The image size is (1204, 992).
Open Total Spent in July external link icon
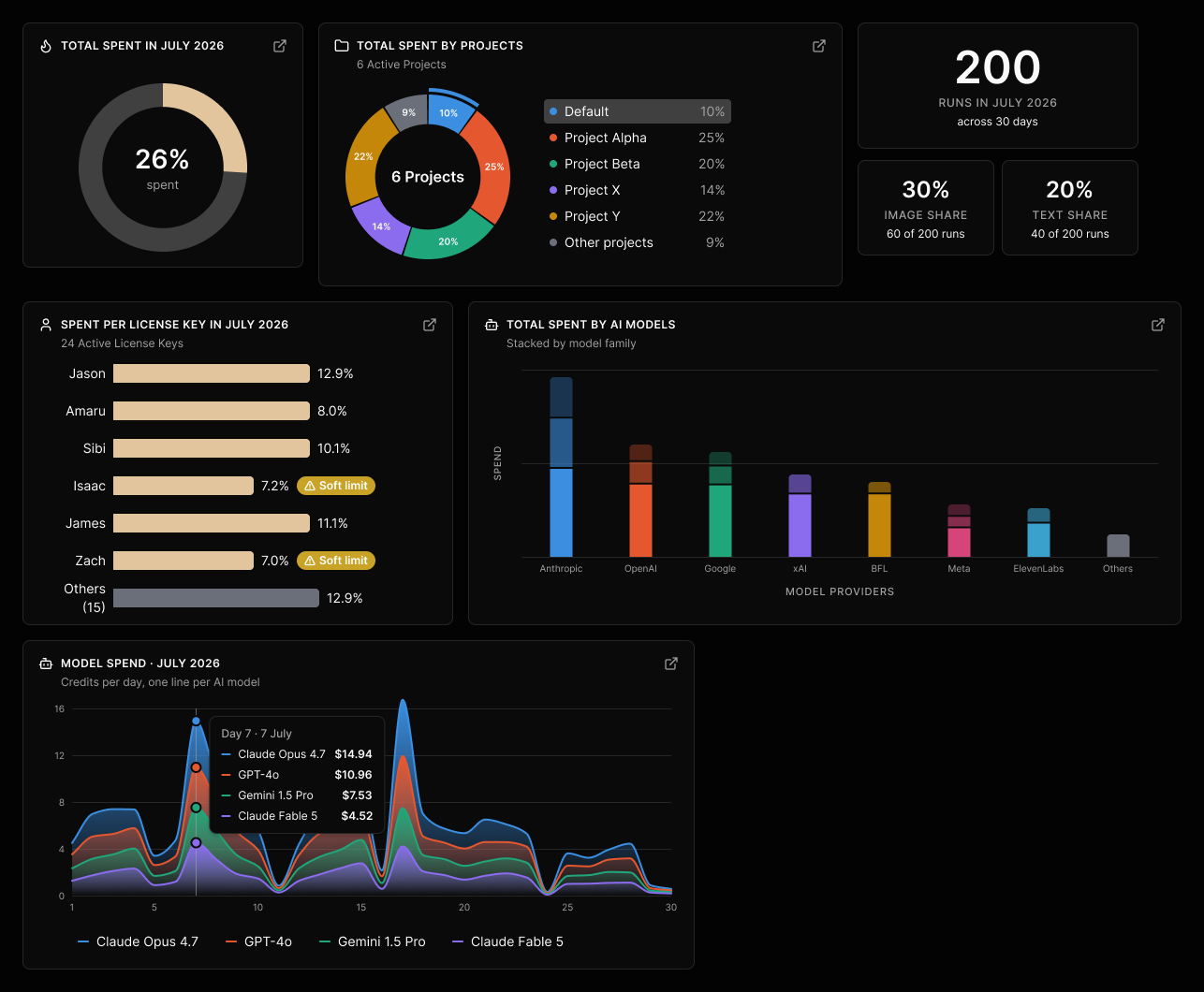(x=280, y=46)
